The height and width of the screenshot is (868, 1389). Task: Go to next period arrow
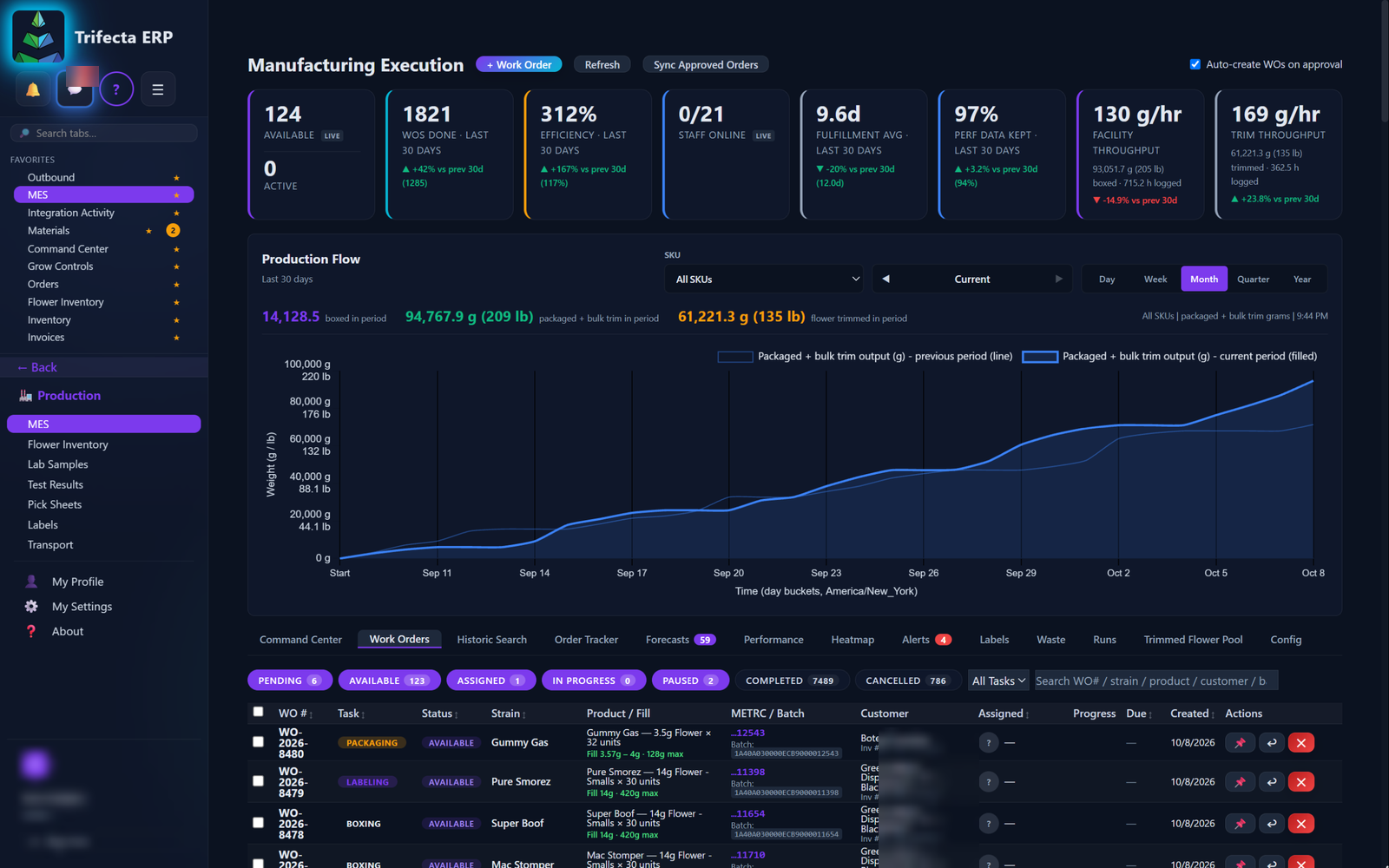coord(1058,279)
